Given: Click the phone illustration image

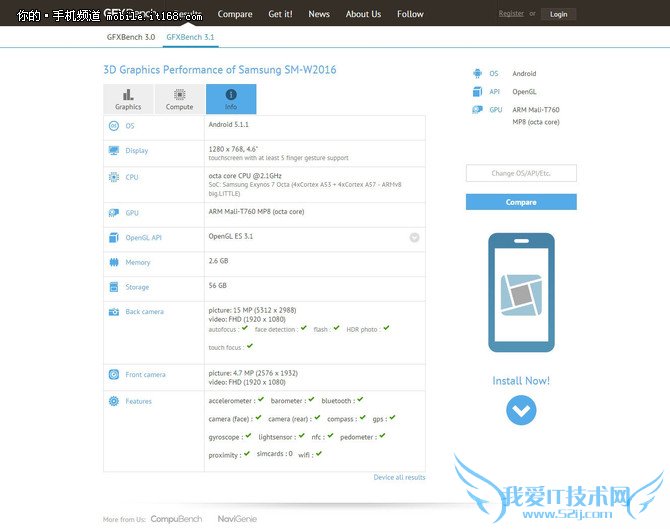Looking at the screenshot, I should point(521,293).
